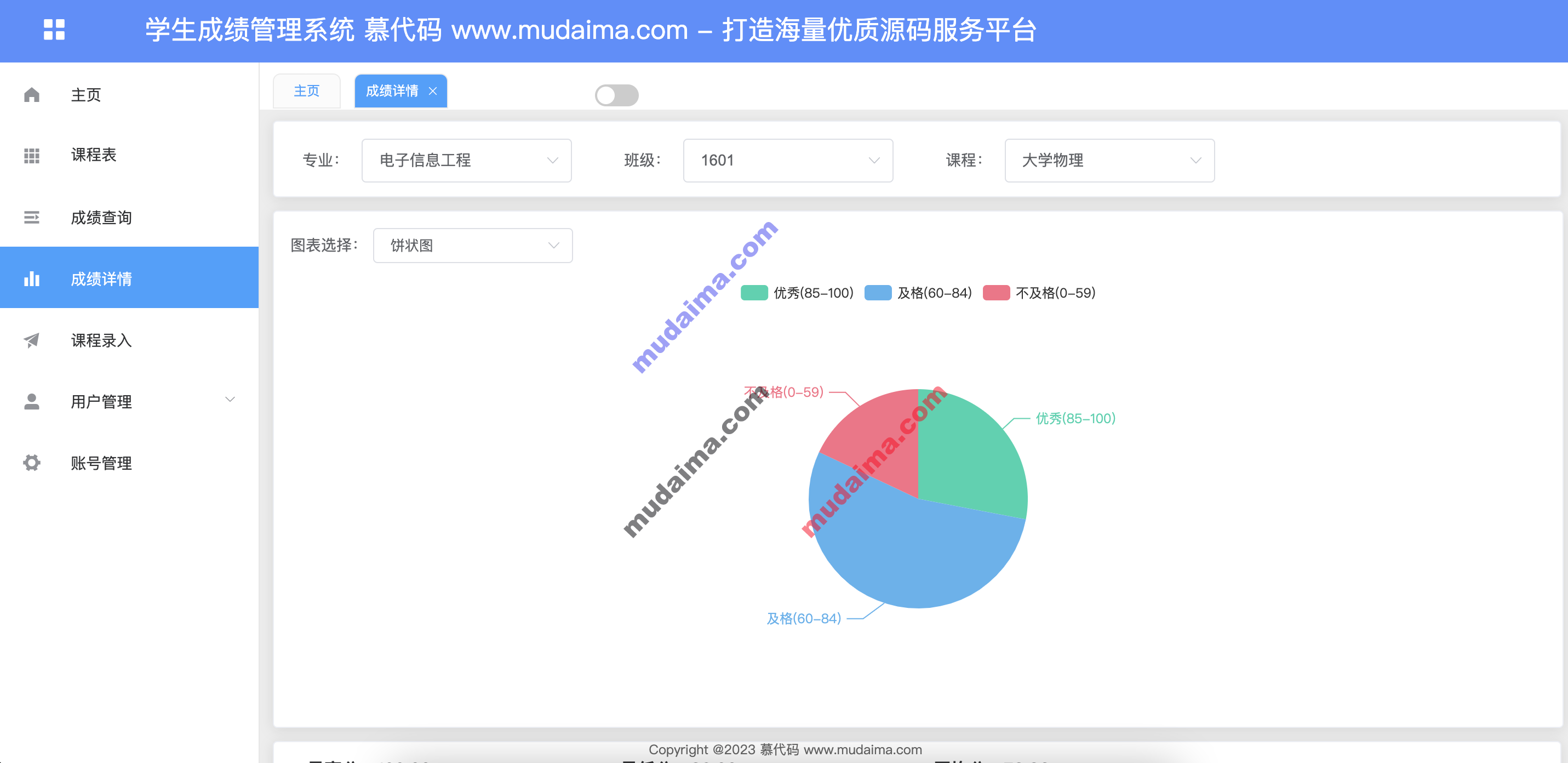Viewport: 1568px width, 763px height.
Task: Click the user icon beside 用户管理
Action: click(x=32, y=401)
